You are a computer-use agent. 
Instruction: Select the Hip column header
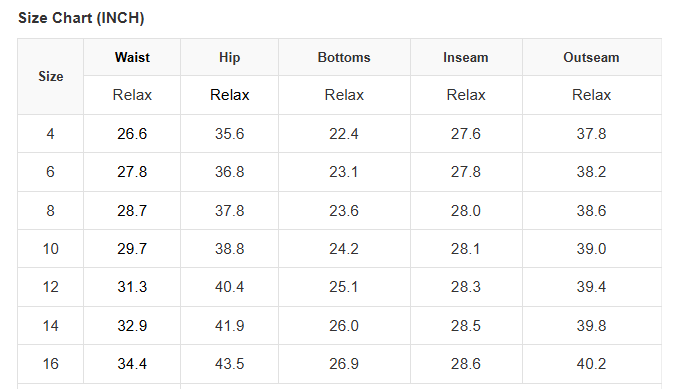[230, 58]
